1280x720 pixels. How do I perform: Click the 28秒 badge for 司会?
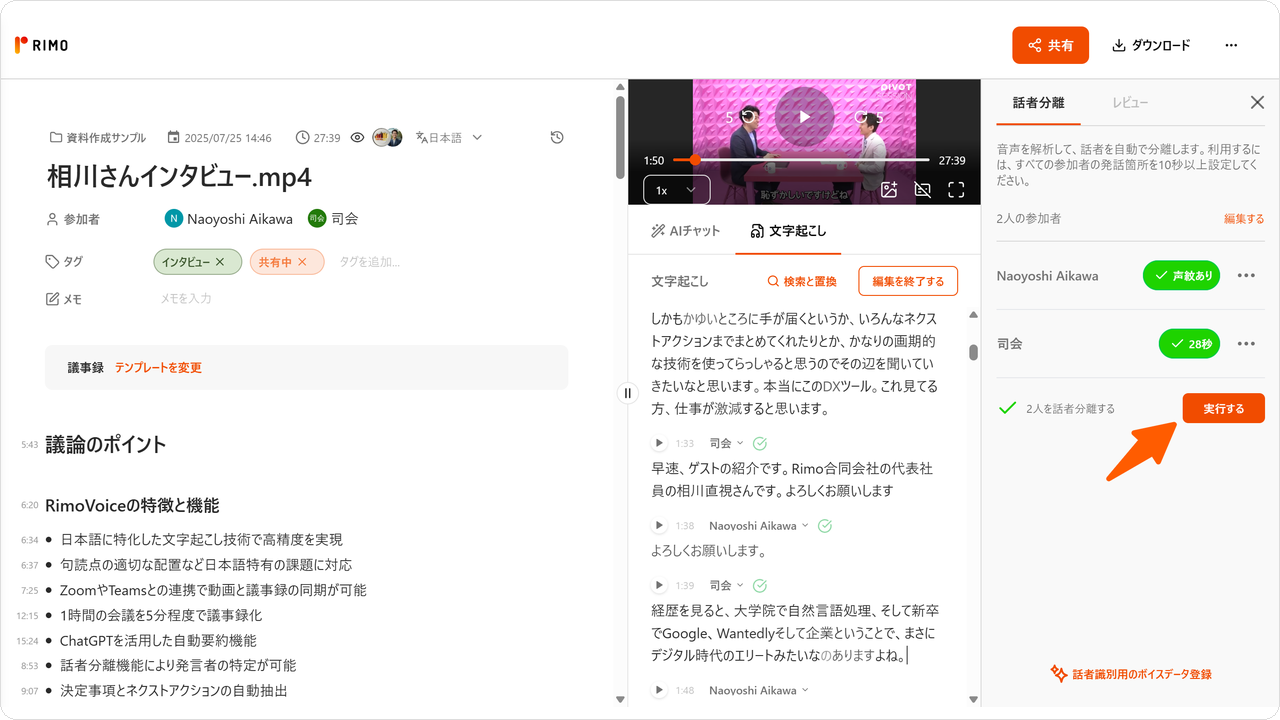[1189, 344]
